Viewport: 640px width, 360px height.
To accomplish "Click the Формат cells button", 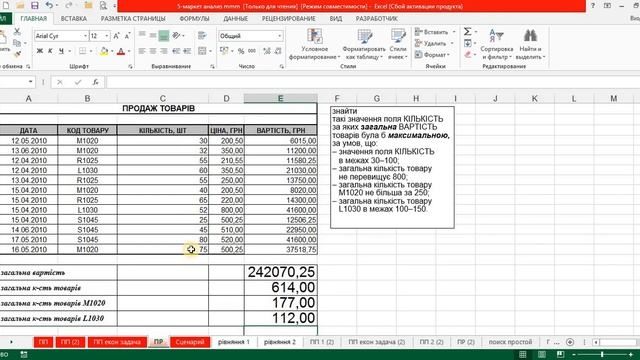I will (x=433, y=55).
